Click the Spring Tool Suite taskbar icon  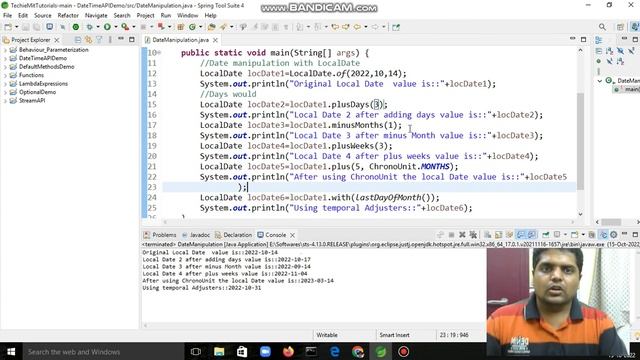(x=381, y=351)
